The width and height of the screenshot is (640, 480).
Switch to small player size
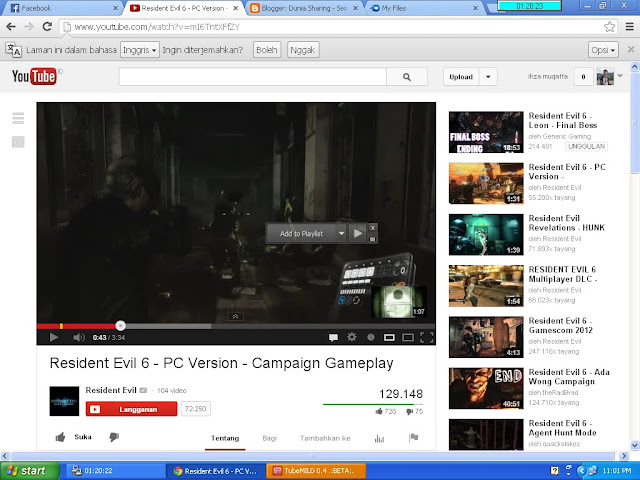tap(389, 337)
